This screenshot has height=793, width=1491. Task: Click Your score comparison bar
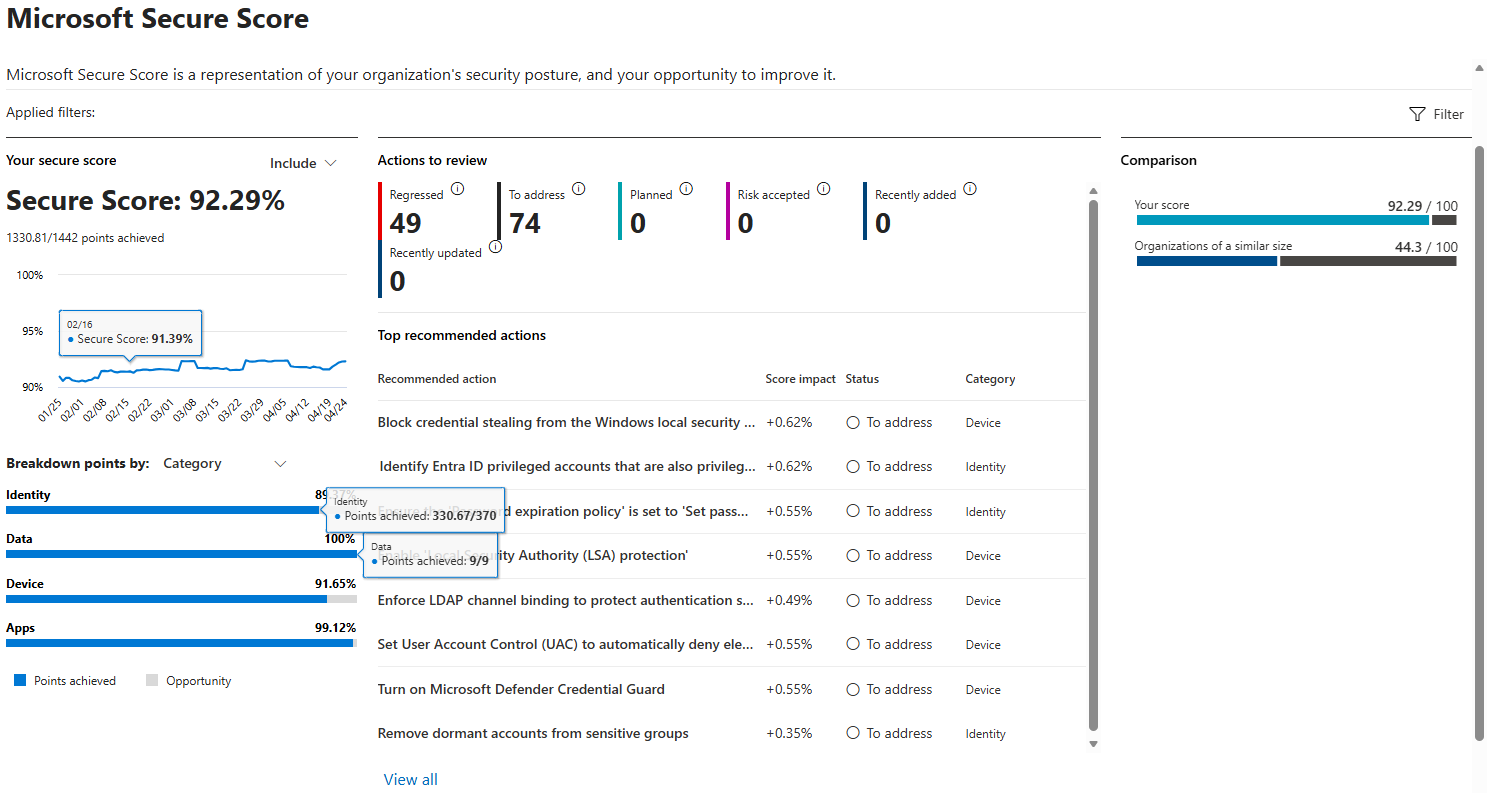(1296, 220)
